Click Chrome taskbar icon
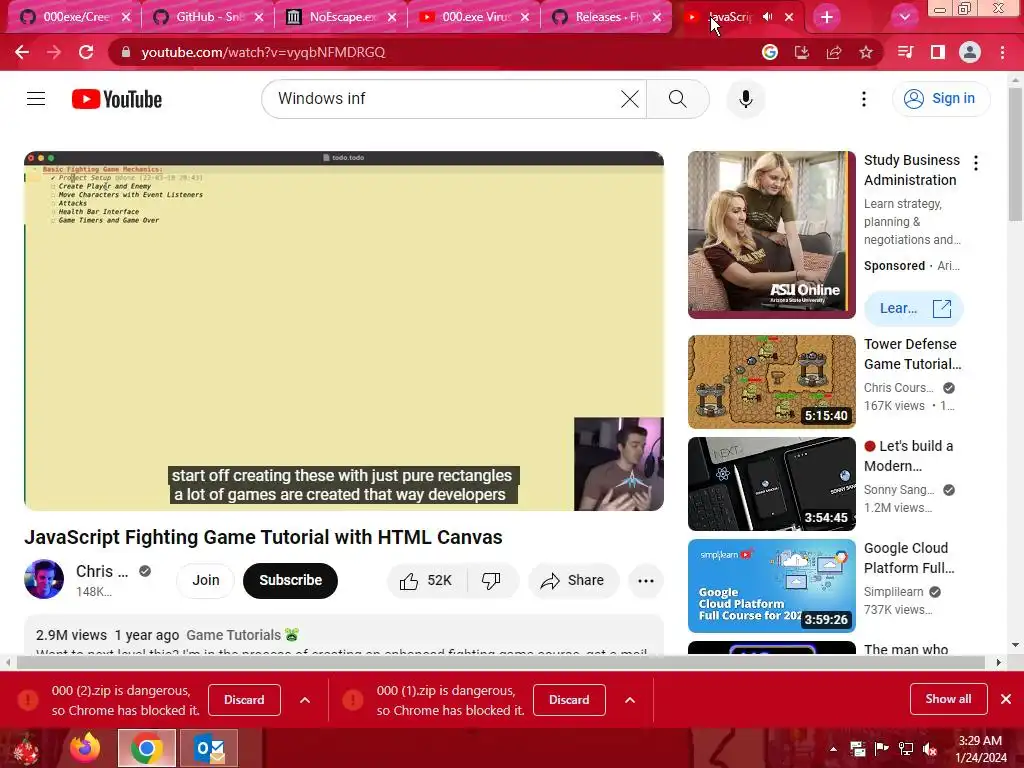The image size is (1024, 768). point(147,748)
